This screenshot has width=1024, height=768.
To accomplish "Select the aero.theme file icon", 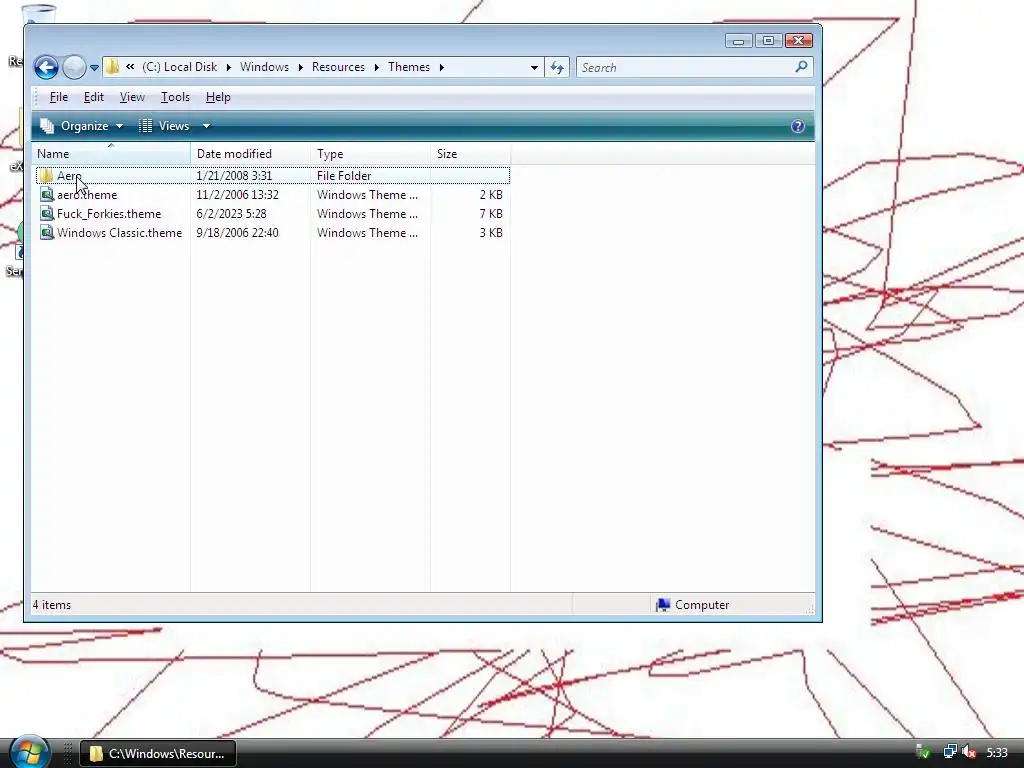I will point(46,195).
